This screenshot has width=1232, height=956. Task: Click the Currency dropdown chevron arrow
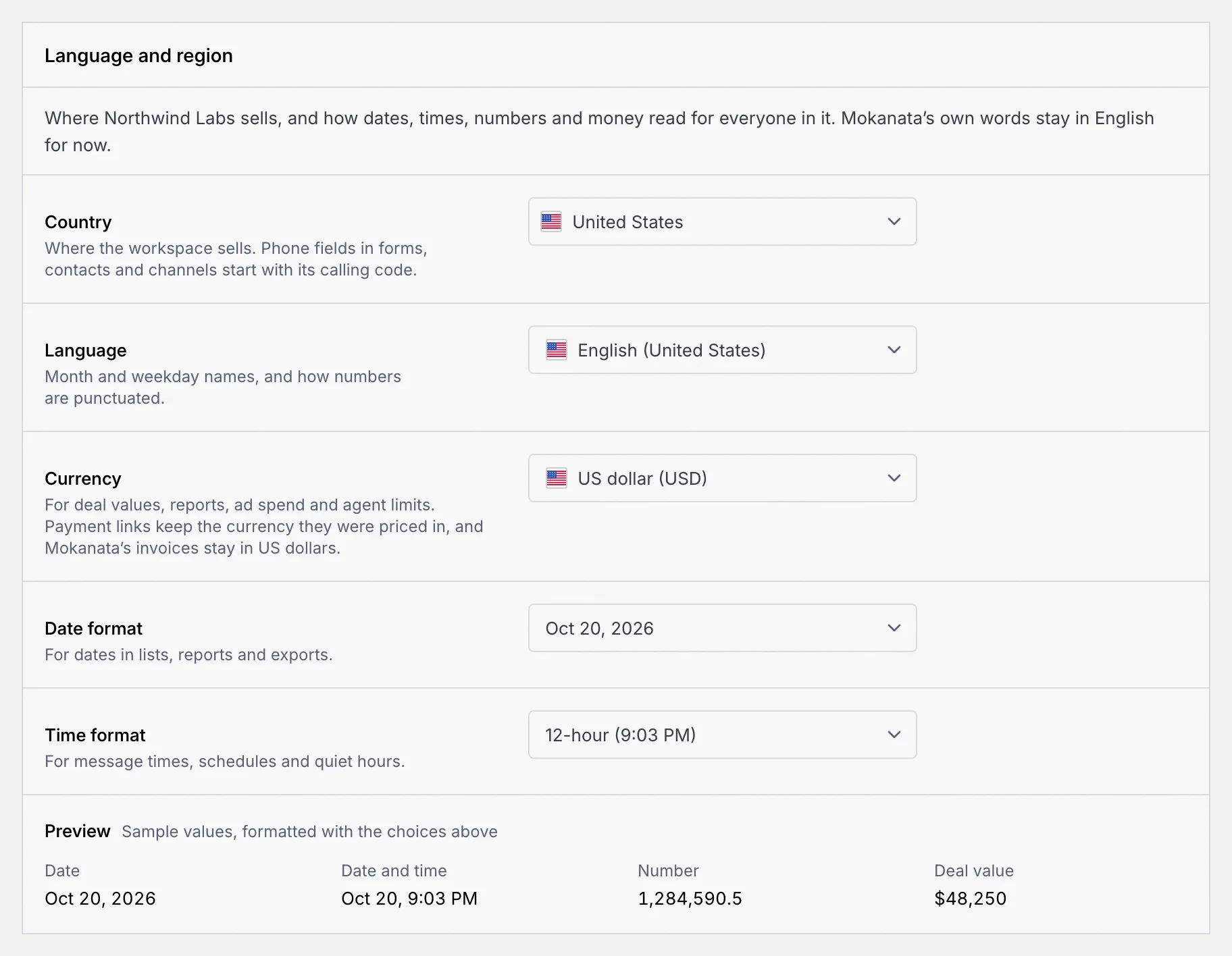point(894,478)
